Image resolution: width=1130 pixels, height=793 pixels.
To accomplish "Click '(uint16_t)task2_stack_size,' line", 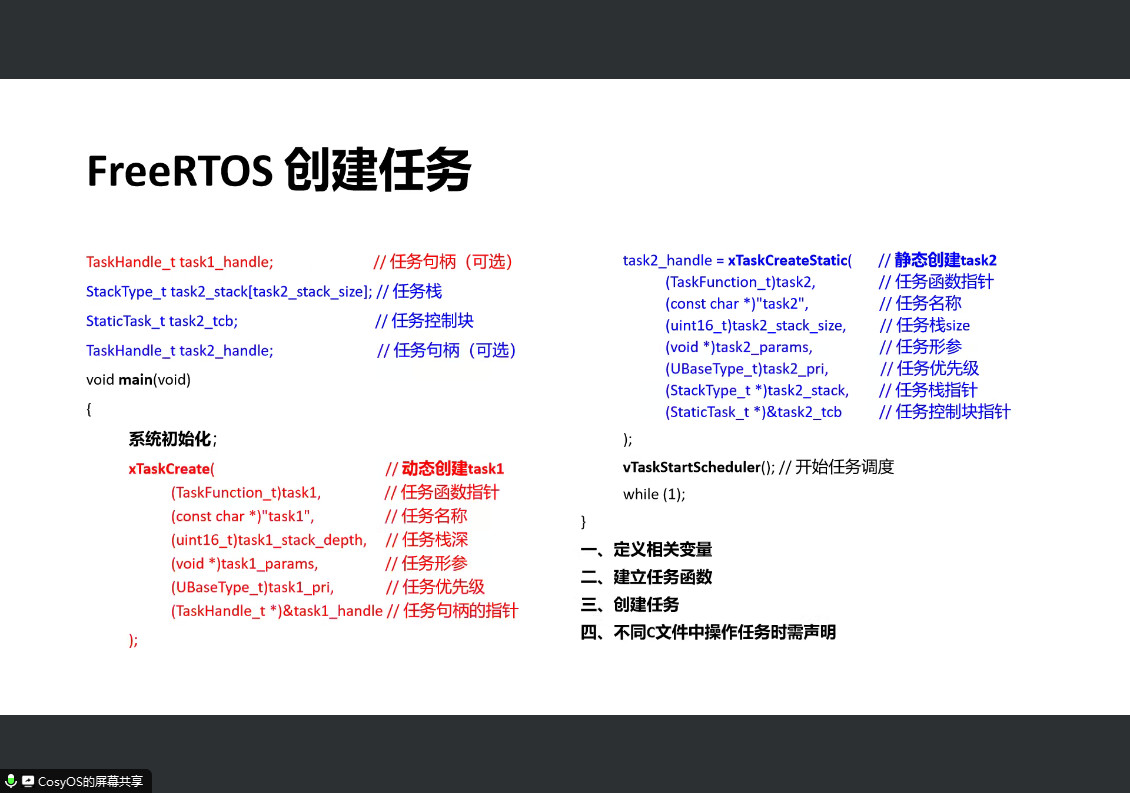I will [x=755, y=325].
